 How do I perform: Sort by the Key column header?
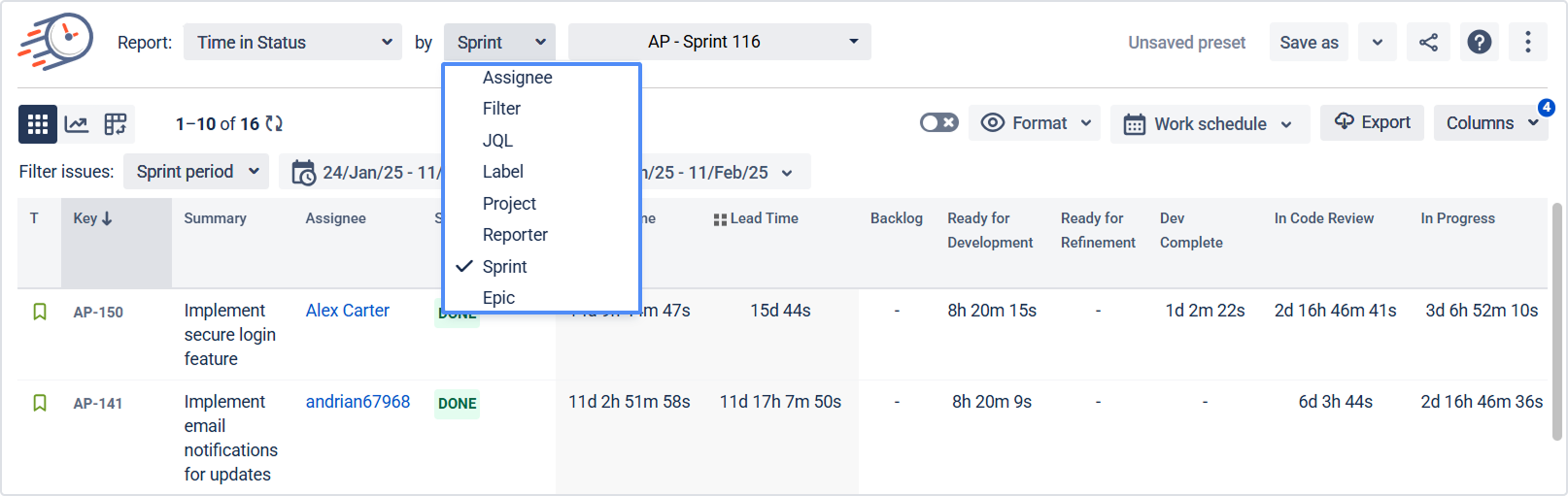(92, 218)
